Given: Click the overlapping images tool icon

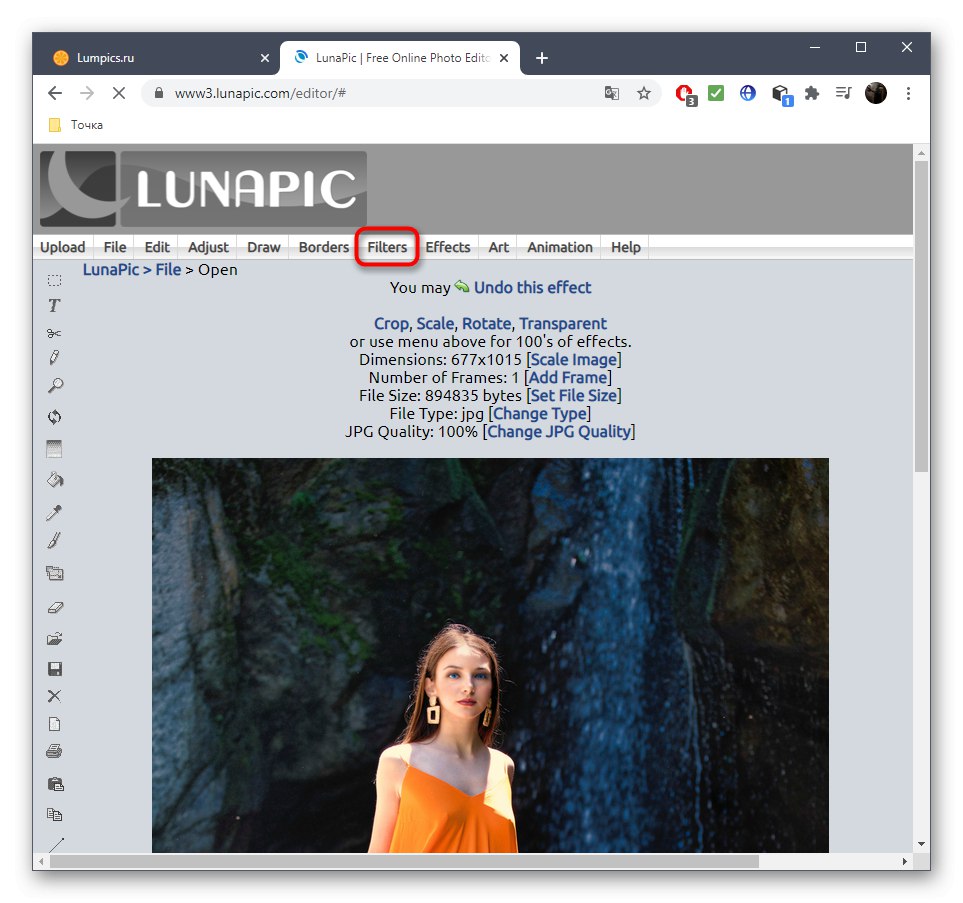Looking at the screenshot, I should pos(55,573).
